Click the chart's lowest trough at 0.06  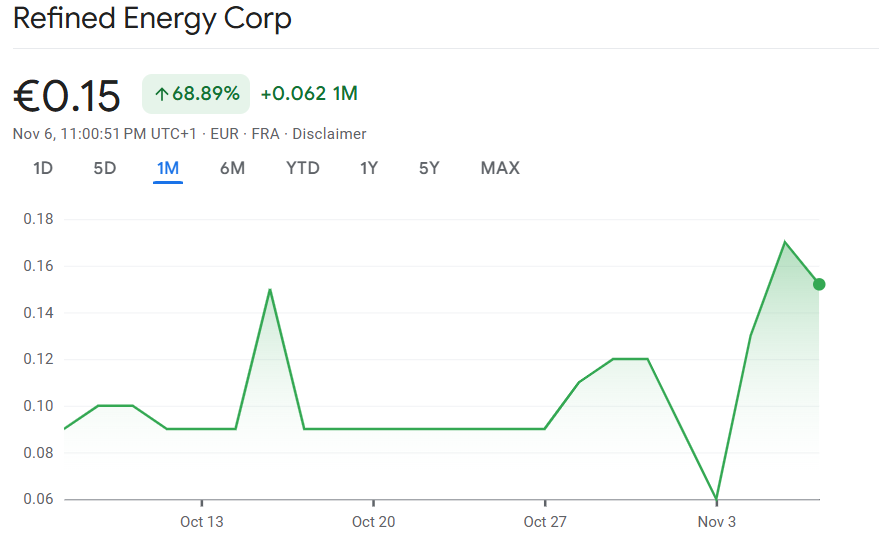click(x=717, y=498)
